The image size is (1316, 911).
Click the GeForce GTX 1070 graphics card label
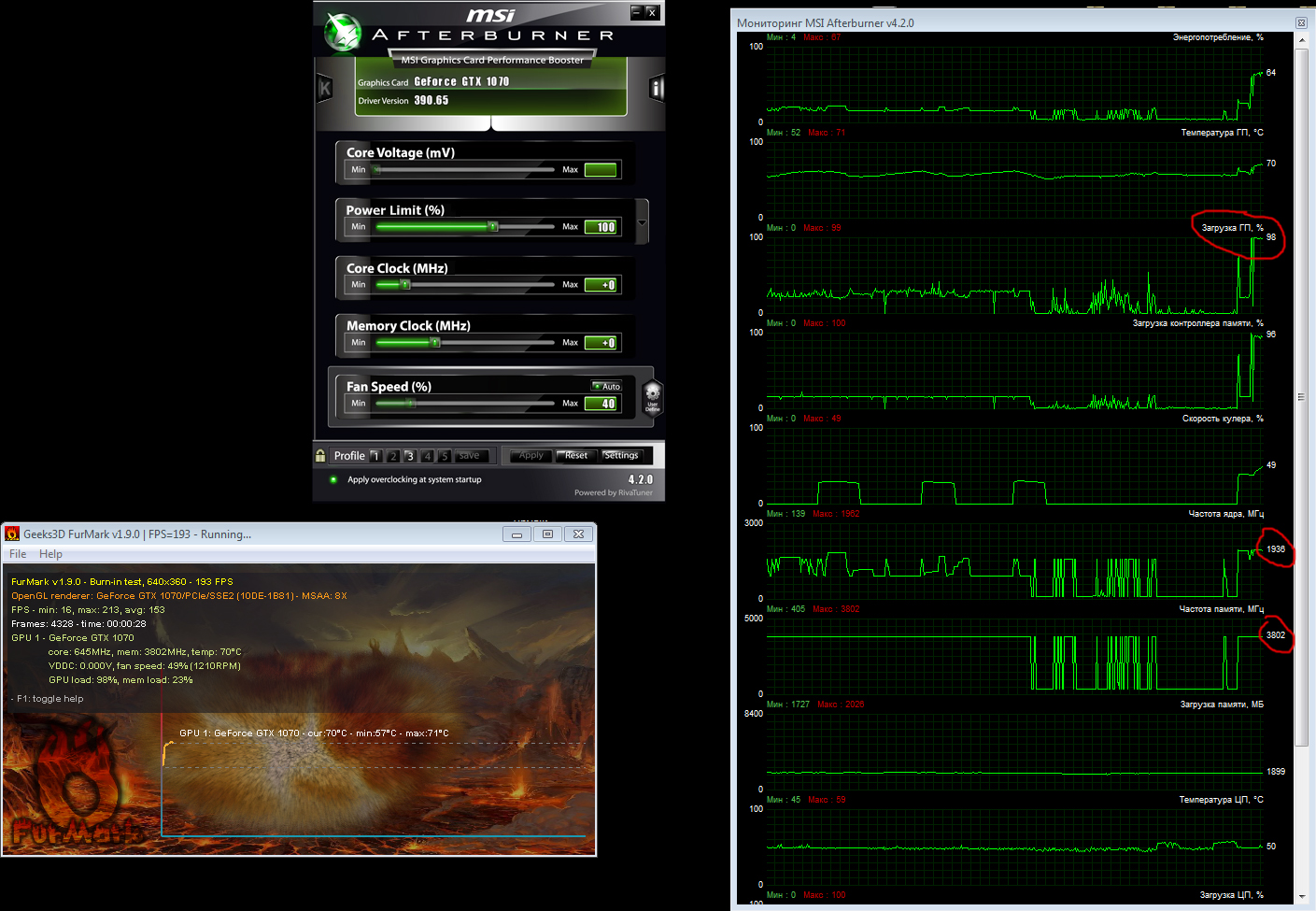click(461, 81)
